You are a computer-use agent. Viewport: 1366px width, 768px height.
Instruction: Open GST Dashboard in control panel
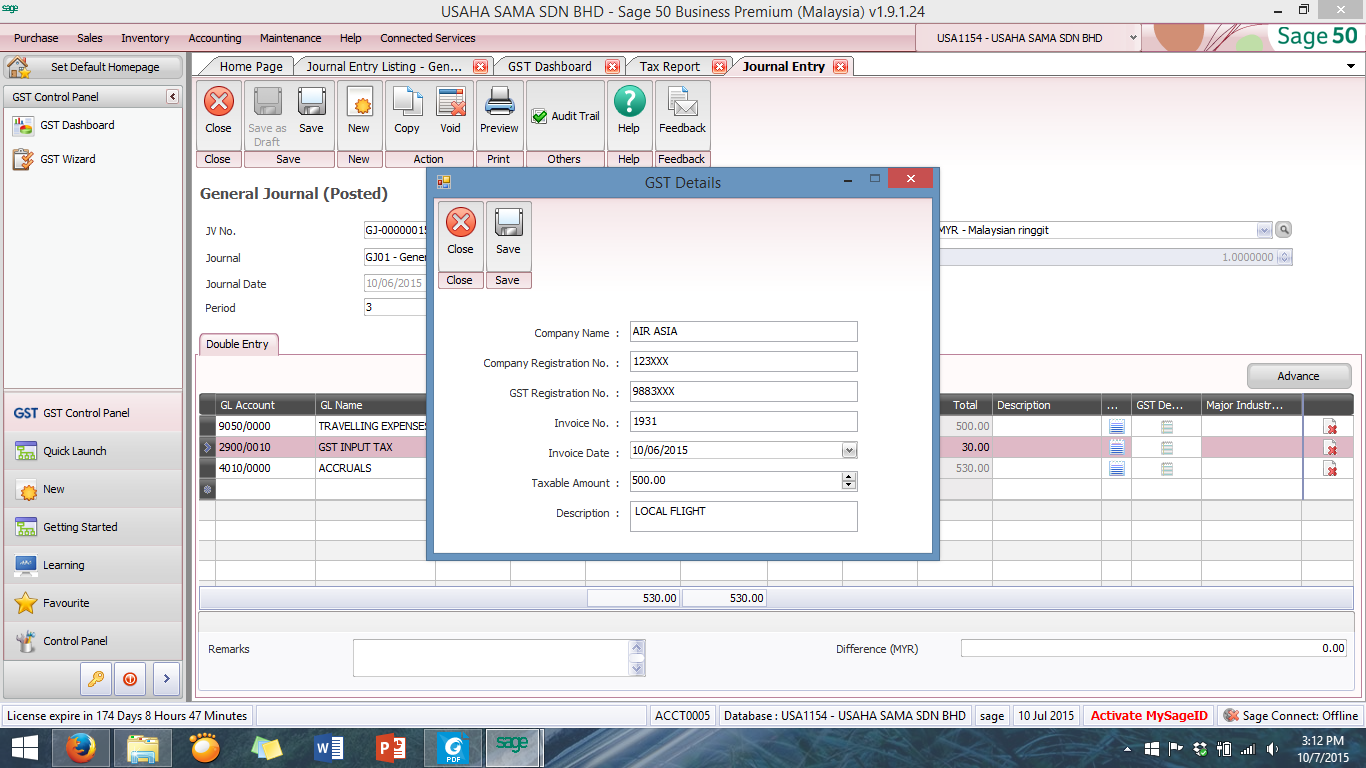click(x=77, y=125)
